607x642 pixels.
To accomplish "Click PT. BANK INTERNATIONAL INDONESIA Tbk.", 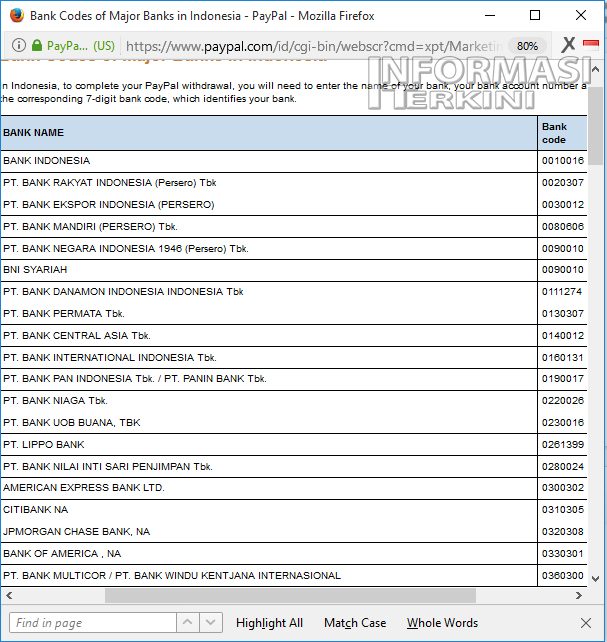I will (110, 358).
